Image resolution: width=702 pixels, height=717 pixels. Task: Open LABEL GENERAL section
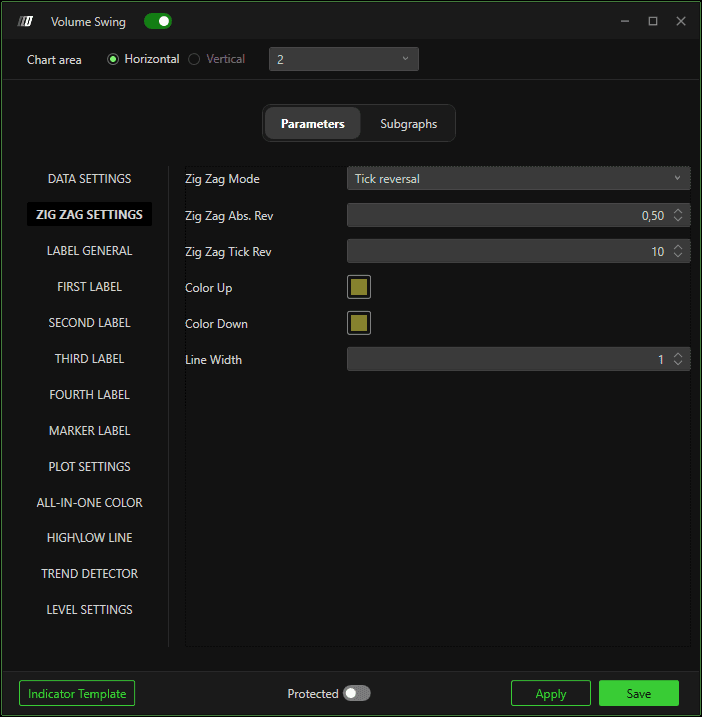coord(90,251)
